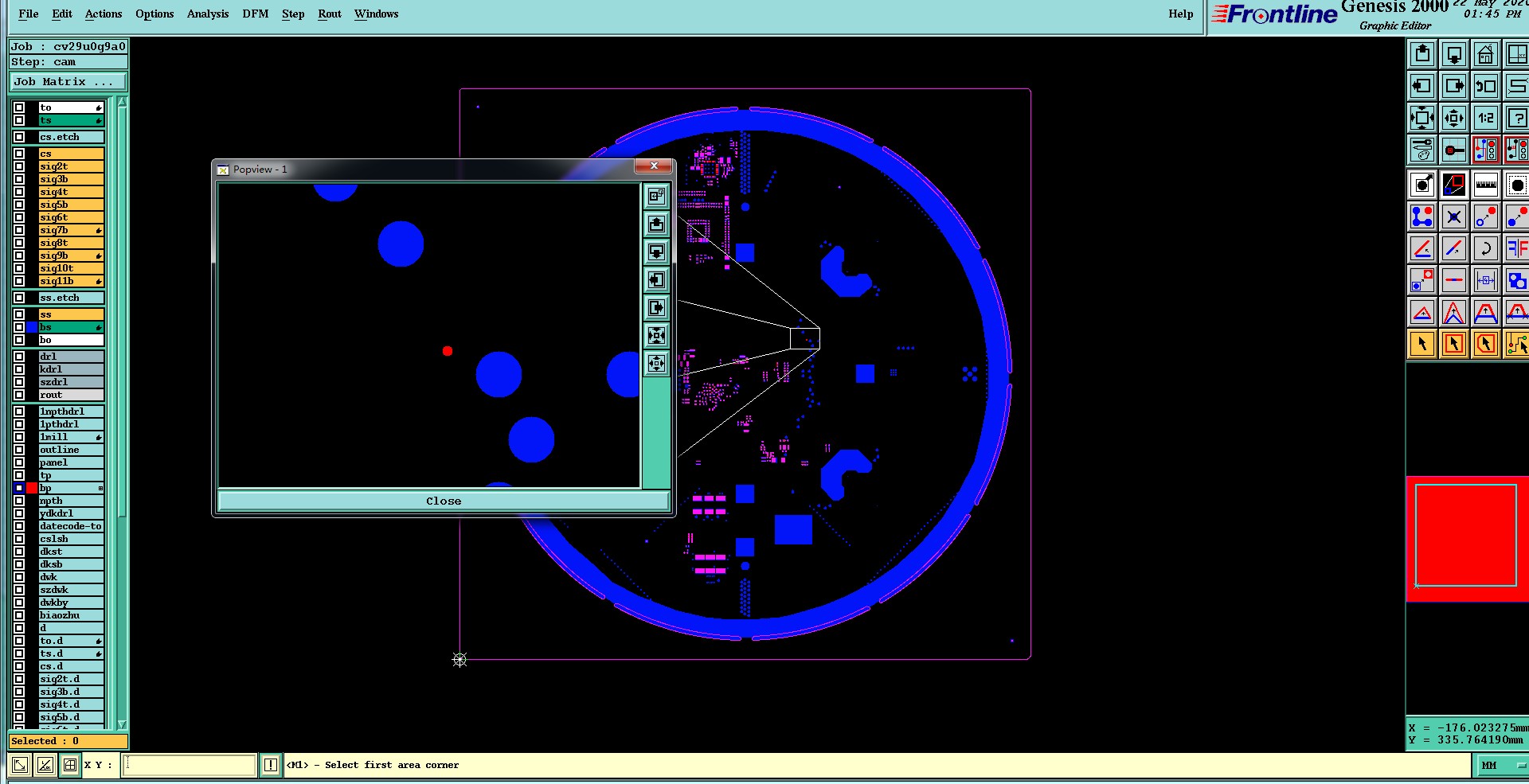Click the X Y coordinate input field
The width and height of the screenshot is (1529, 784).
(190, 765)
